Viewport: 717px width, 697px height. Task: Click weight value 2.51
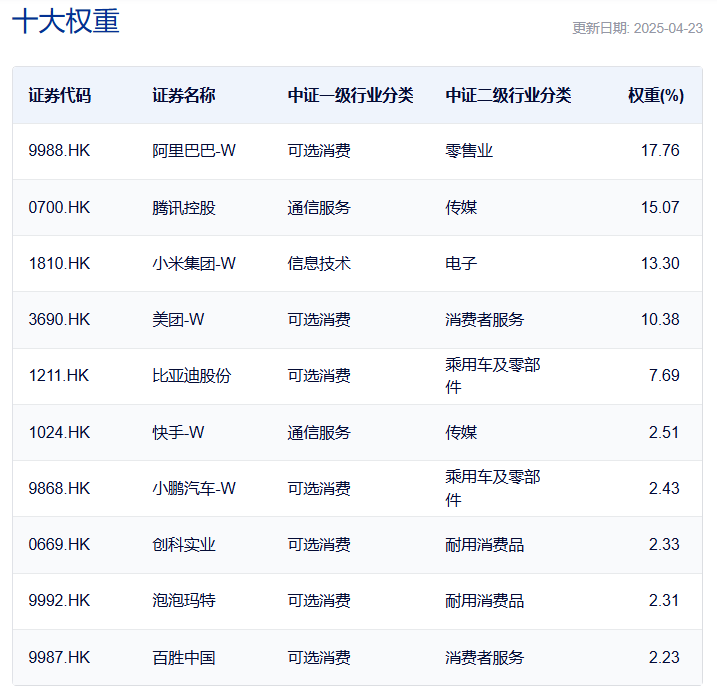[x=664, y=432]
